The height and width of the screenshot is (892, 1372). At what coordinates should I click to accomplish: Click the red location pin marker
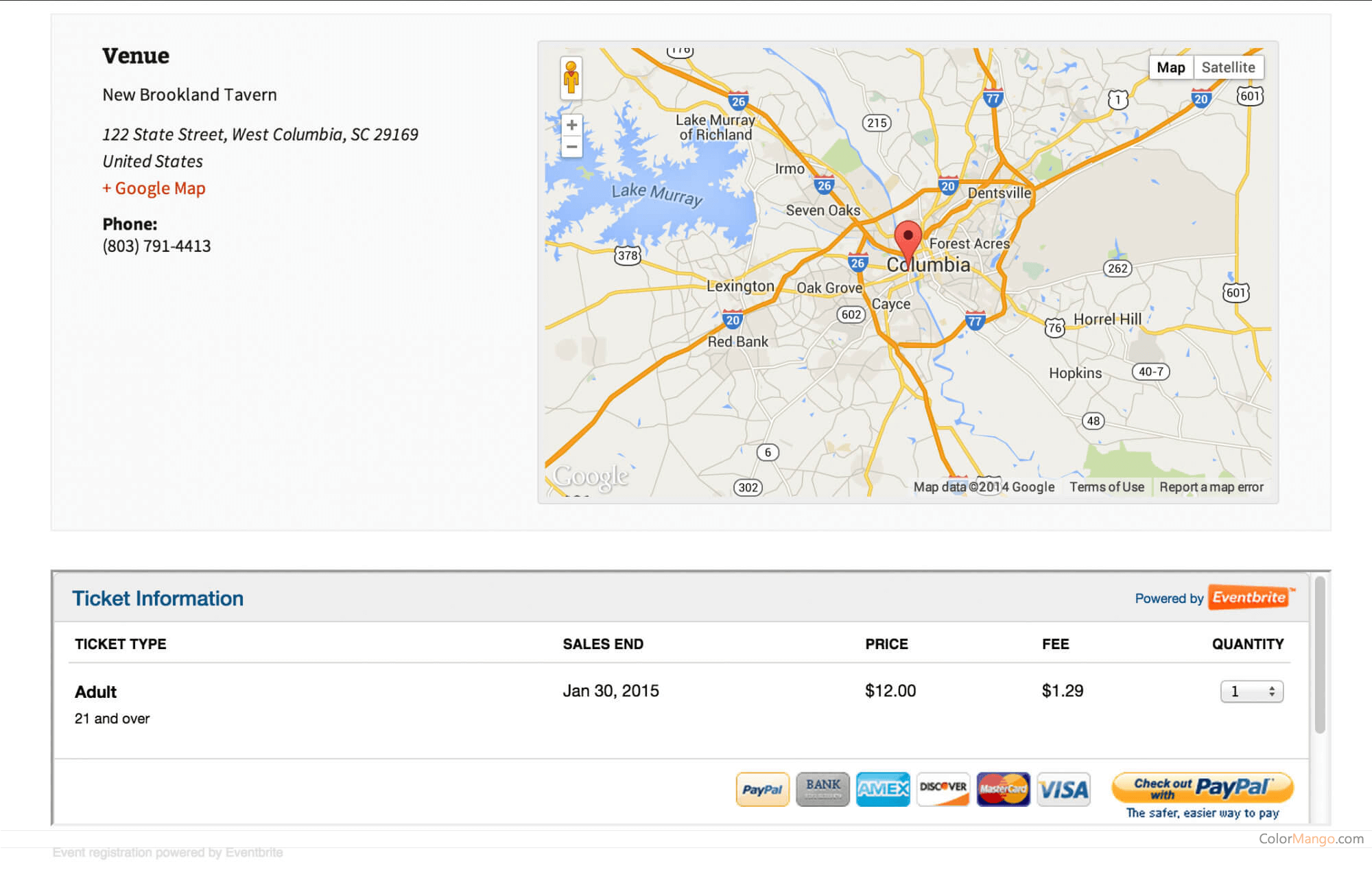(908, 237)
